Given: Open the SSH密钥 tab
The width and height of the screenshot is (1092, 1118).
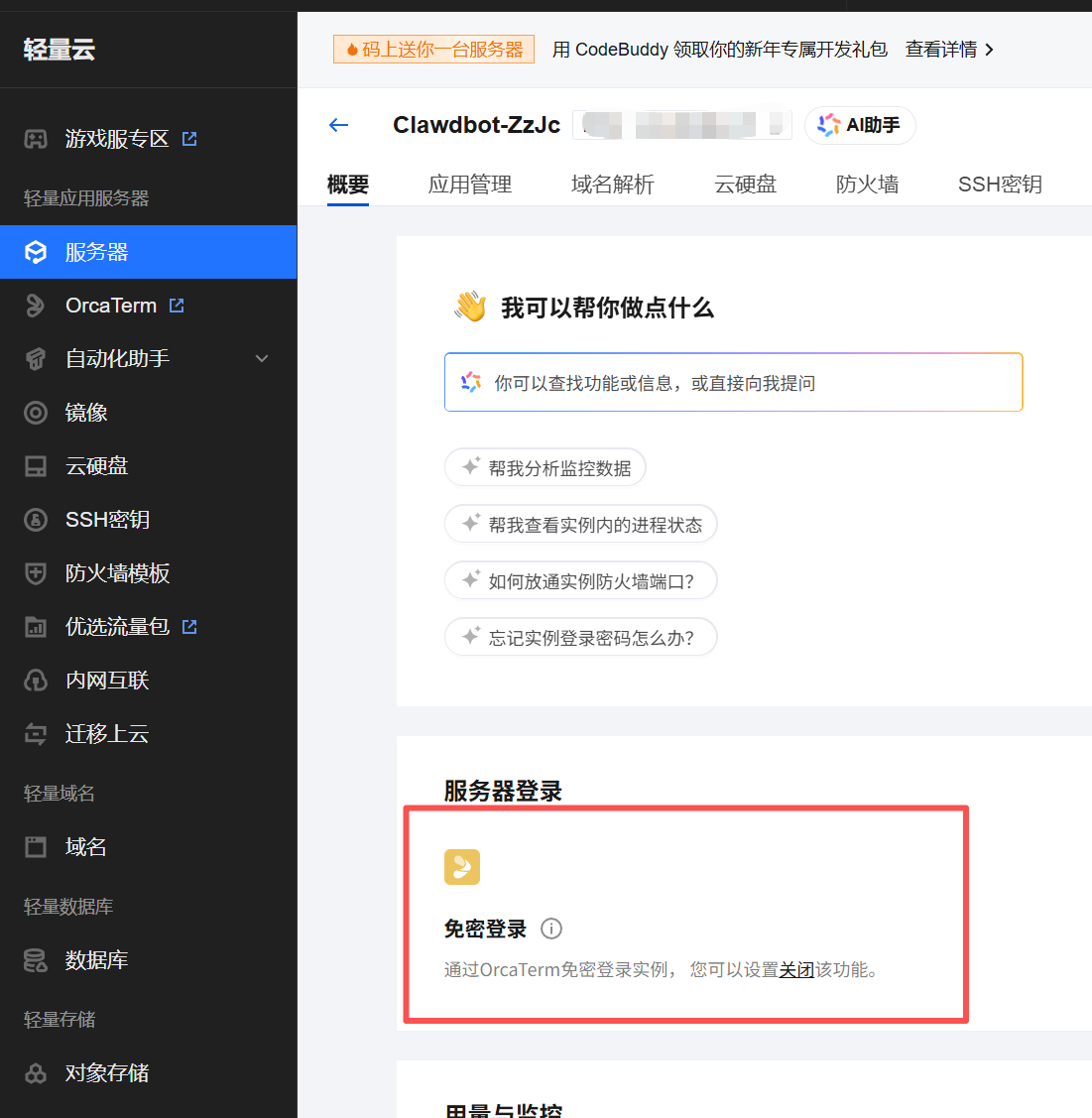Looking at the screenshot, I should [1000, 185].
